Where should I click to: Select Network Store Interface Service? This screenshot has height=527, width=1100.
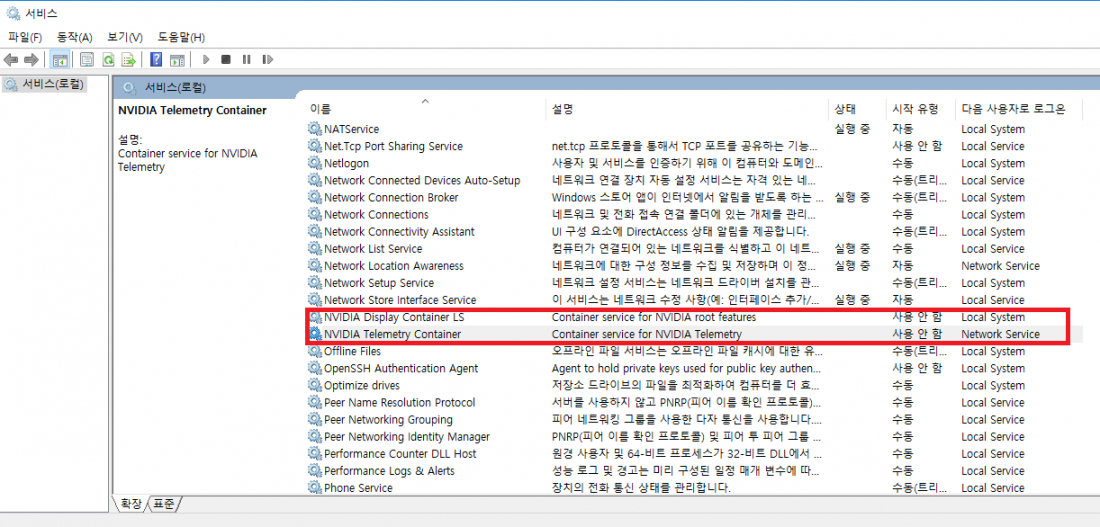pyautogui.click(x=400, y=300)
